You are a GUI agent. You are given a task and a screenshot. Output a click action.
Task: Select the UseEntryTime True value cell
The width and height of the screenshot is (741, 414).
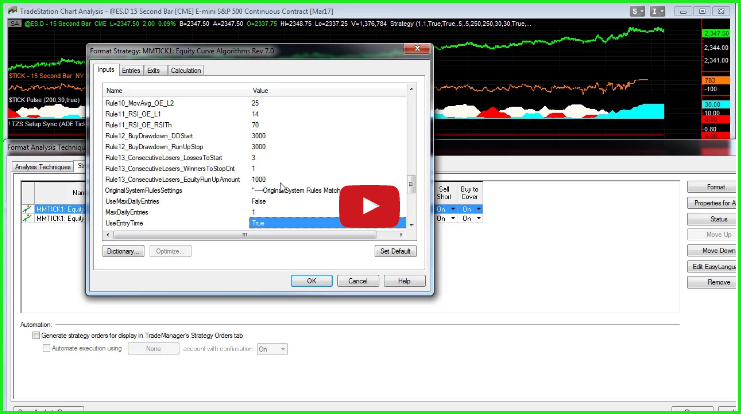point(327,223)
